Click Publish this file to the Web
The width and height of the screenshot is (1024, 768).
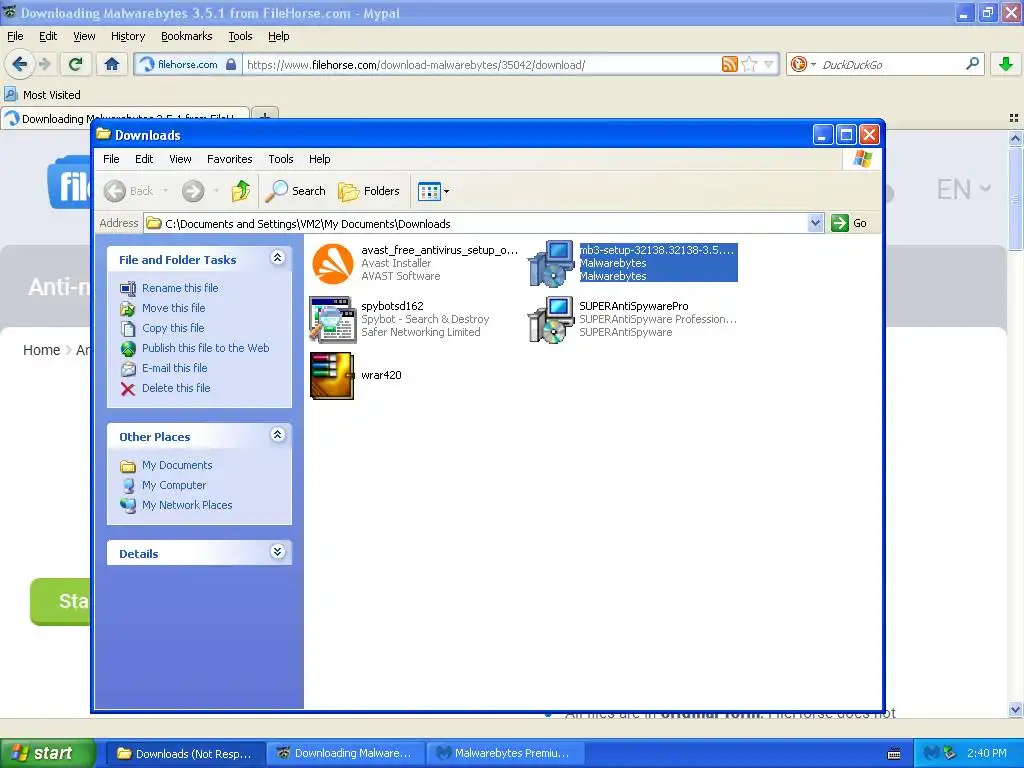click(206, 348)
